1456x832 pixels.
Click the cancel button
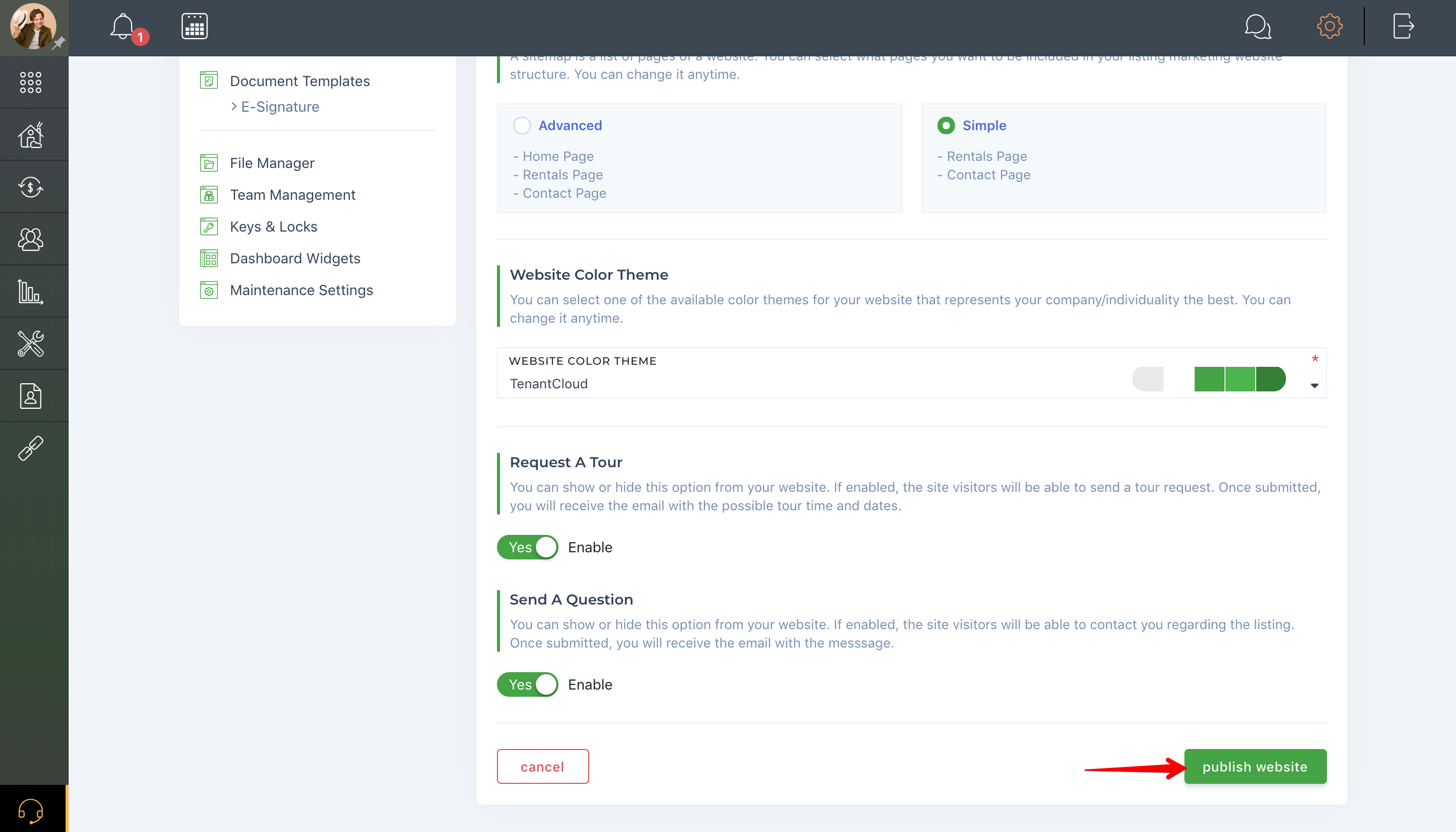542,766
